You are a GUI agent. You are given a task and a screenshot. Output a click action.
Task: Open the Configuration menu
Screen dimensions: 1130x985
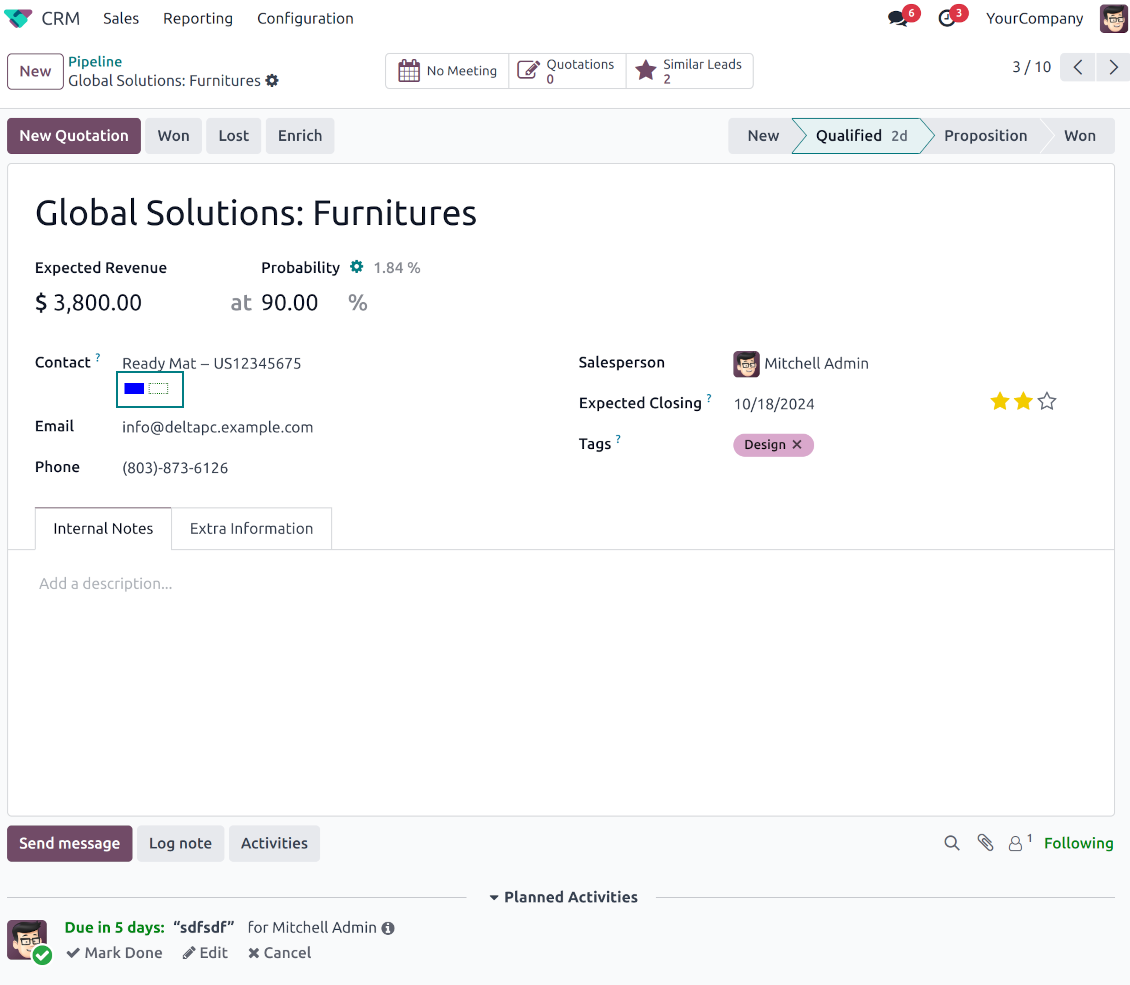pos(305,19)
